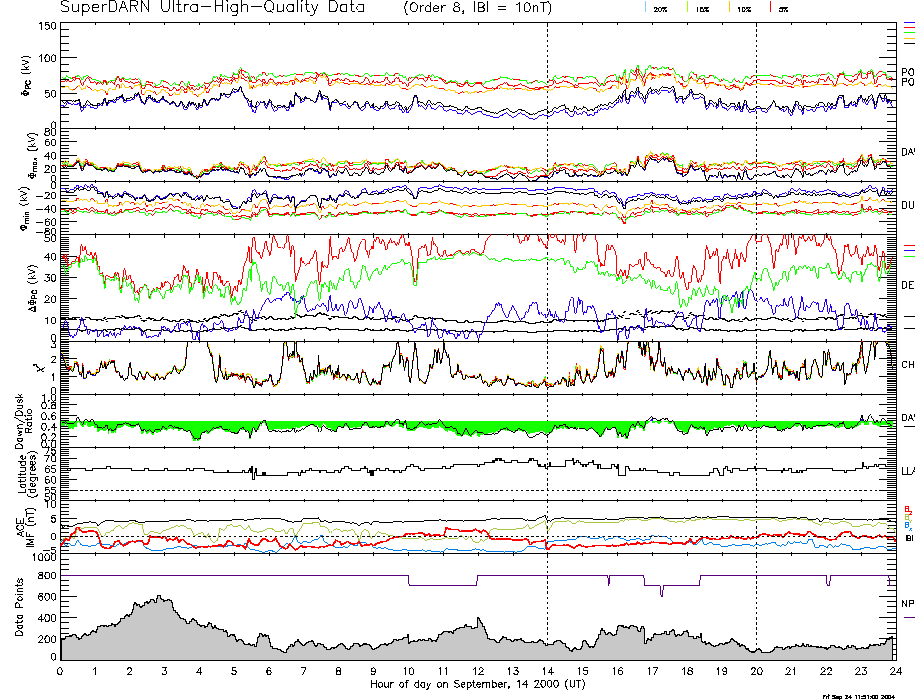Click the purple notch near hour 22
The image size is (915, 700).
[827, 581]
